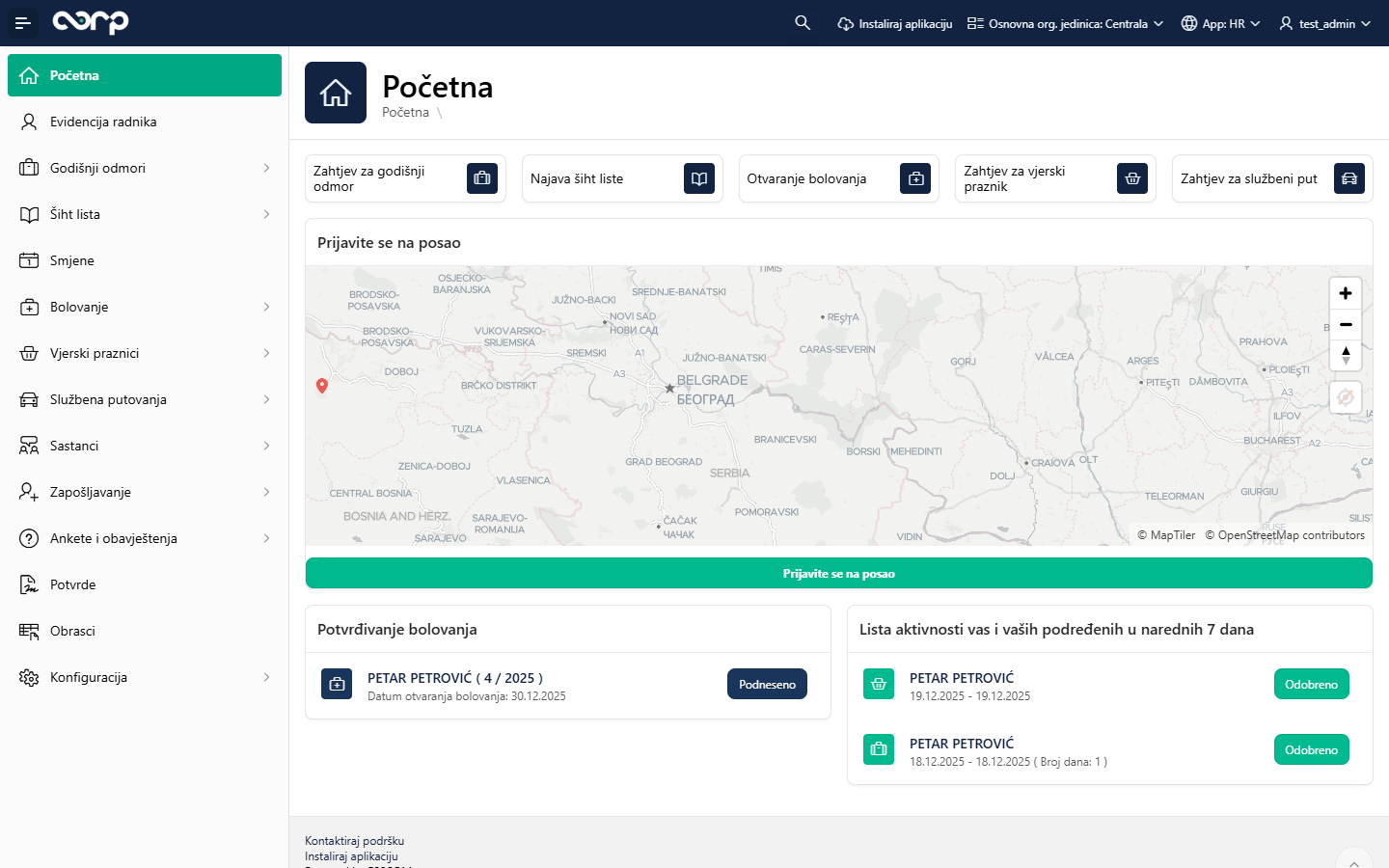Click the car icon for business trip request
Image resolution: width=1389 pixels, height=868 pixels.
click(1349, 178)
